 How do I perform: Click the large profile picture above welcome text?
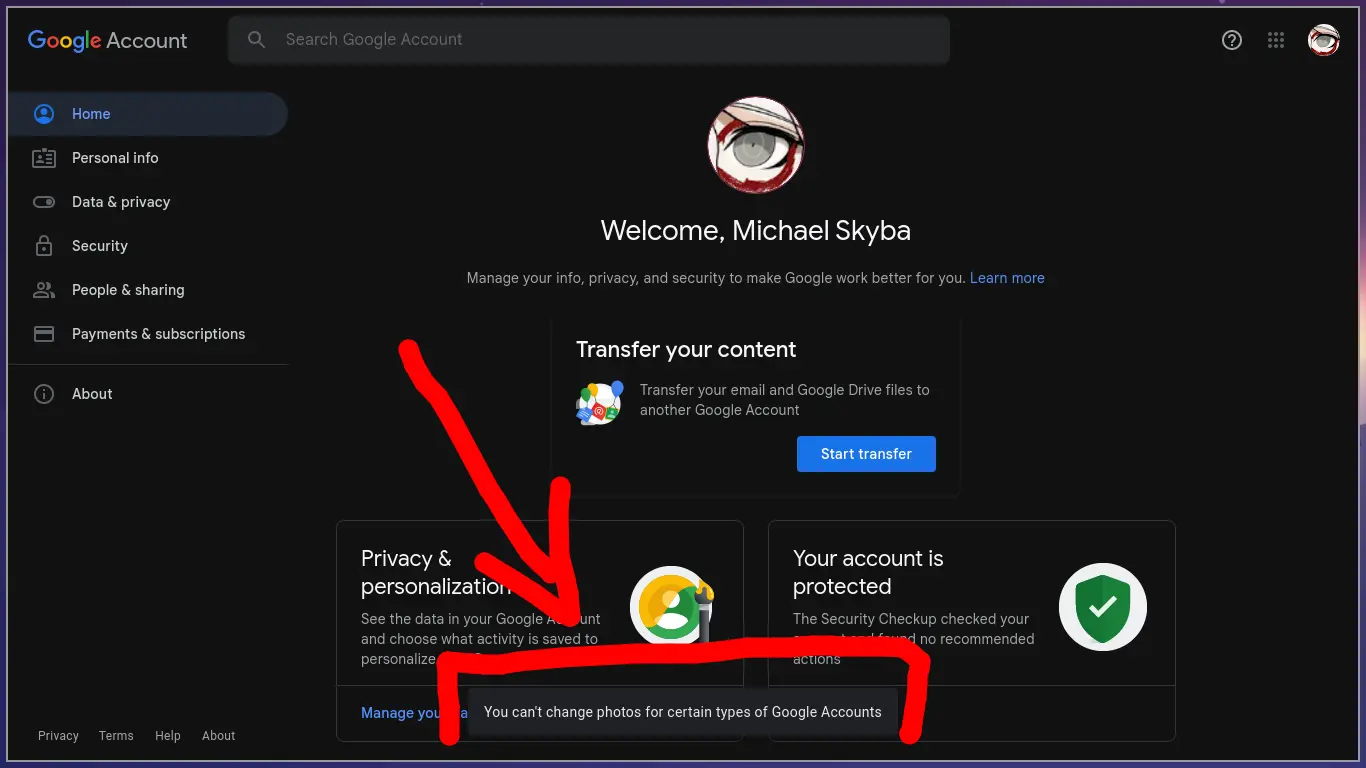[x=756, y=145]
